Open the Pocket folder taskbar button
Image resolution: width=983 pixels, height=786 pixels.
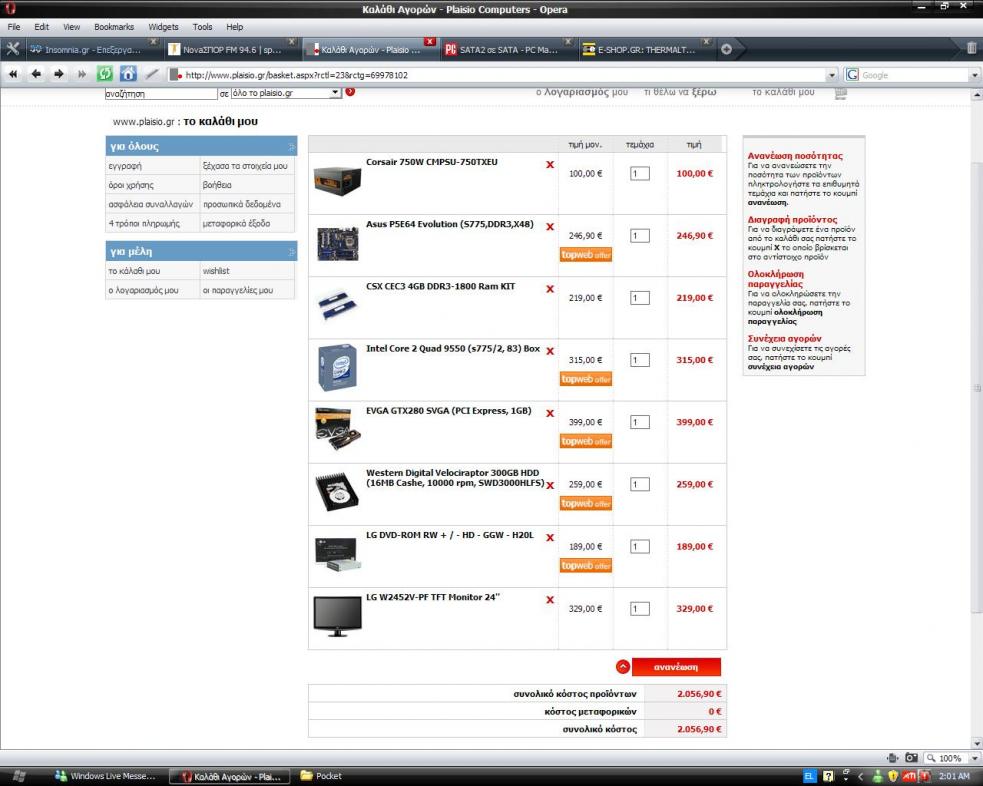pos(321,776)
